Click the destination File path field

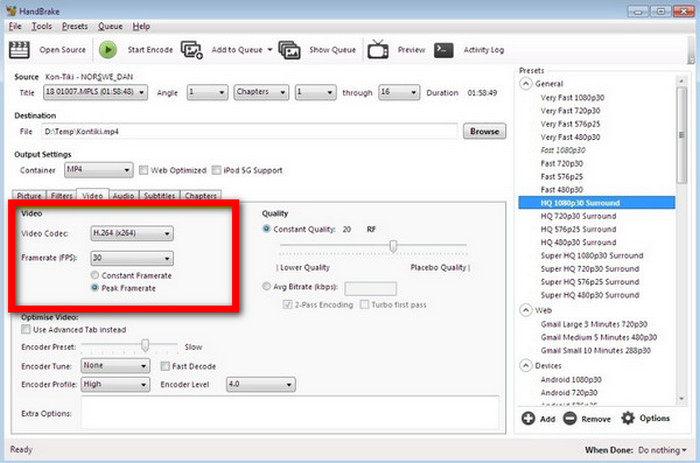(250, 131)
